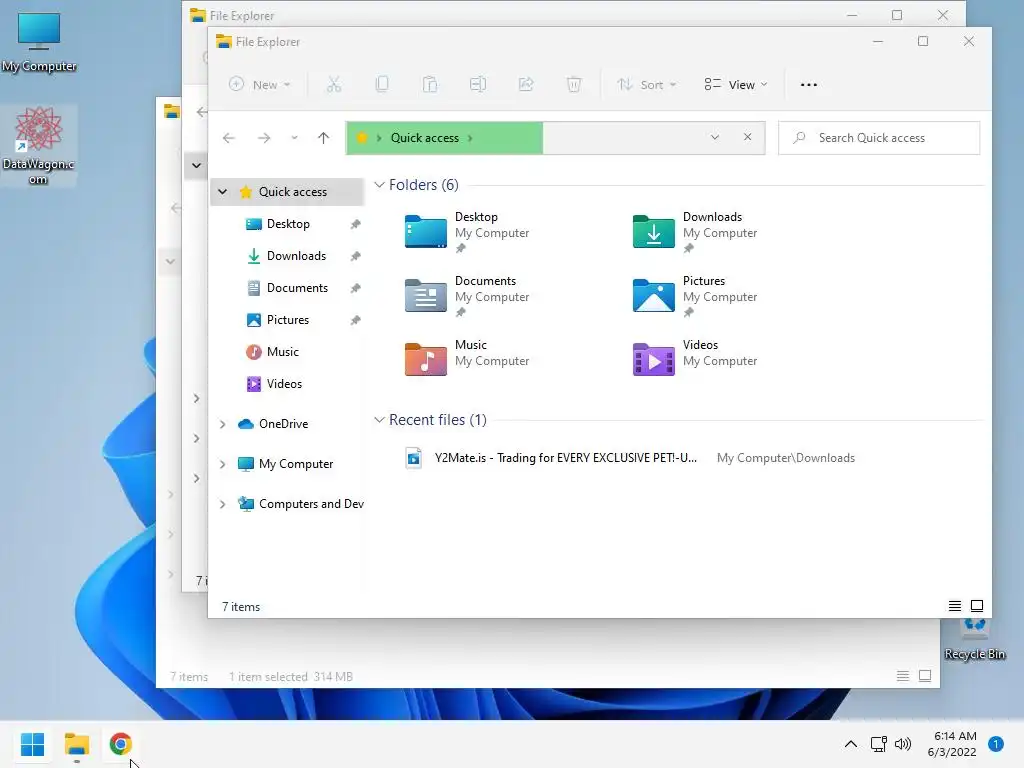Viewport: 1024px width, 768px height.
Task: Expand the My Computer tree node
Action: point(223,464)
